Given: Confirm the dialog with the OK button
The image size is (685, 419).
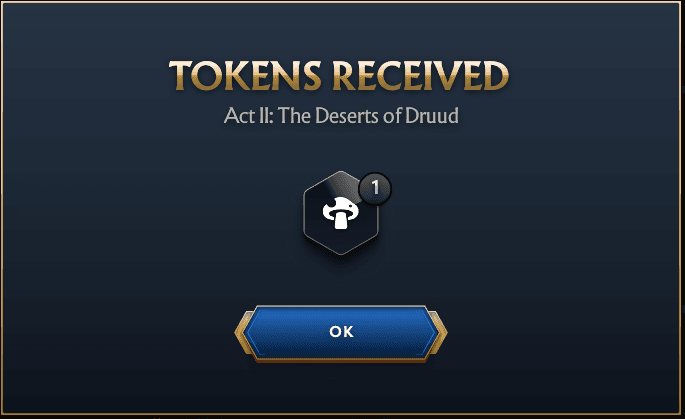Looking at the screenshot, I should [x=341, y=333].
